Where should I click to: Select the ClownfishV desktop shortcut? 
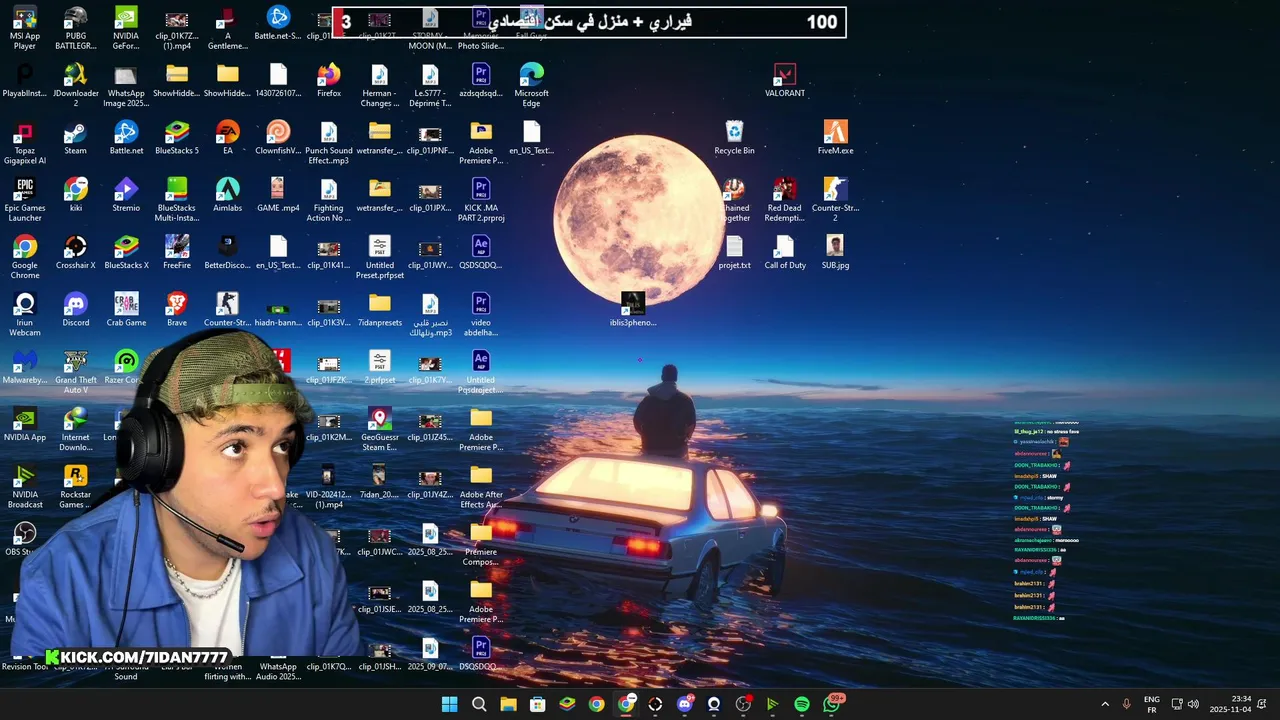278,138
